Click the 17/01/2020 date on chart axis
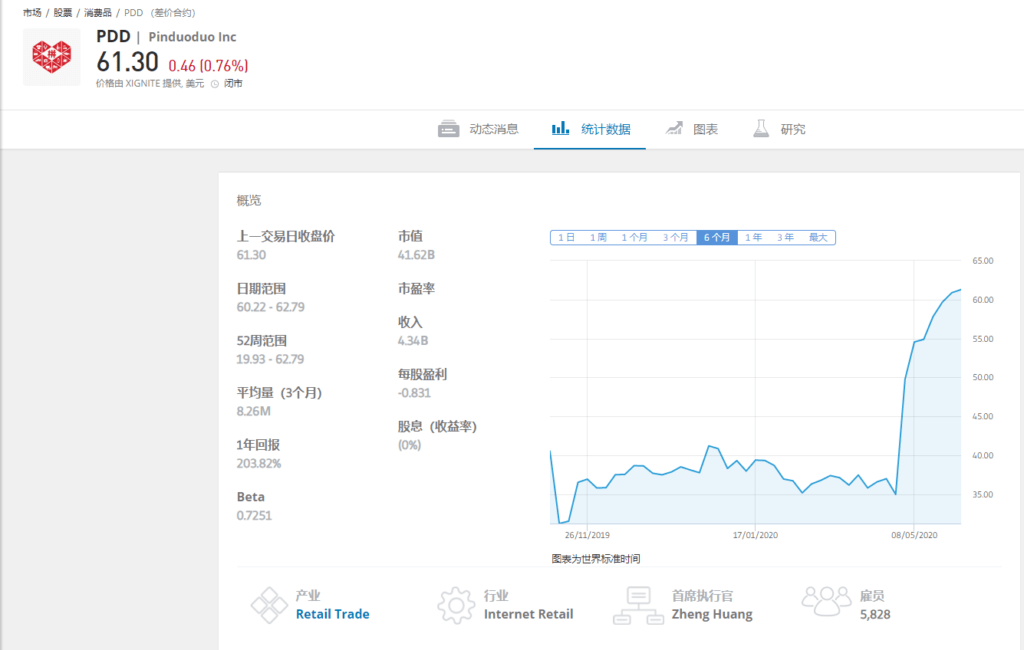This screenshot has width=1024, height=650. coord(755,535)
